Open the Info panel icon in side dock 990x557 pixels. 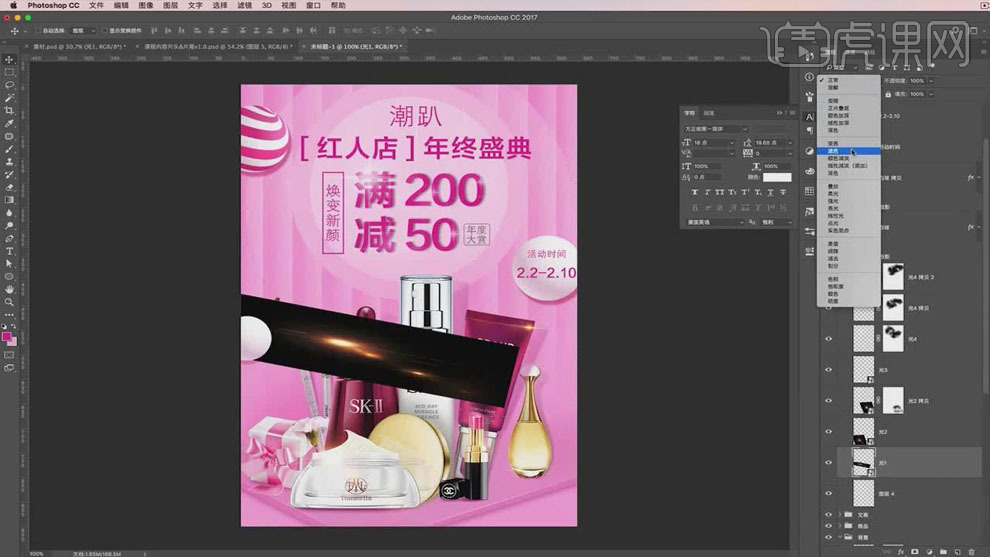point(809,76)
